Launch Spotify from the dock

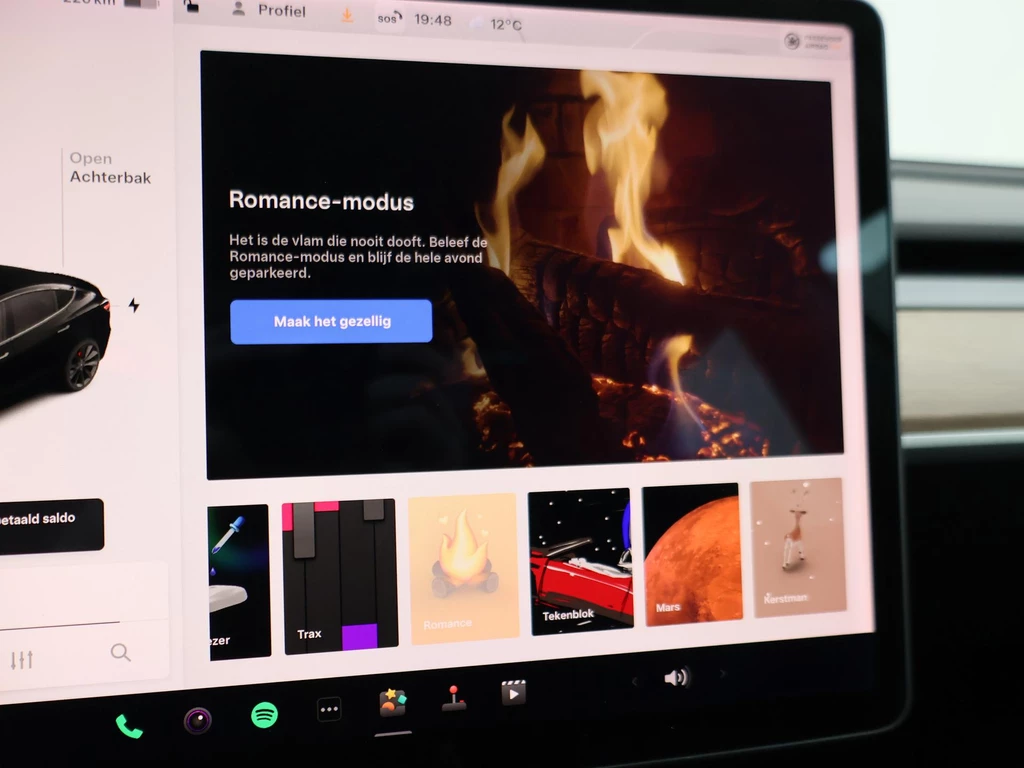click(x=264, y=714)
